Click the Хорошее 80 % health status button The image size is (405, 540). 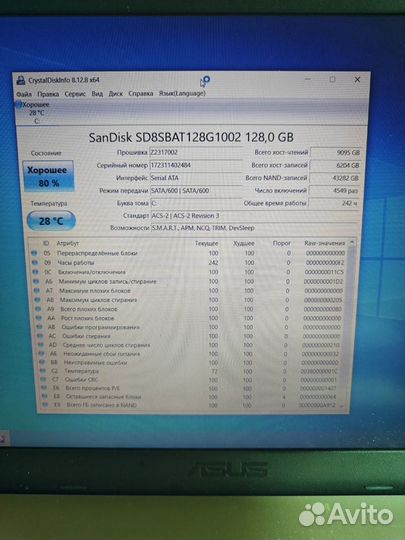pyautogui.click(x=48, y=176)
